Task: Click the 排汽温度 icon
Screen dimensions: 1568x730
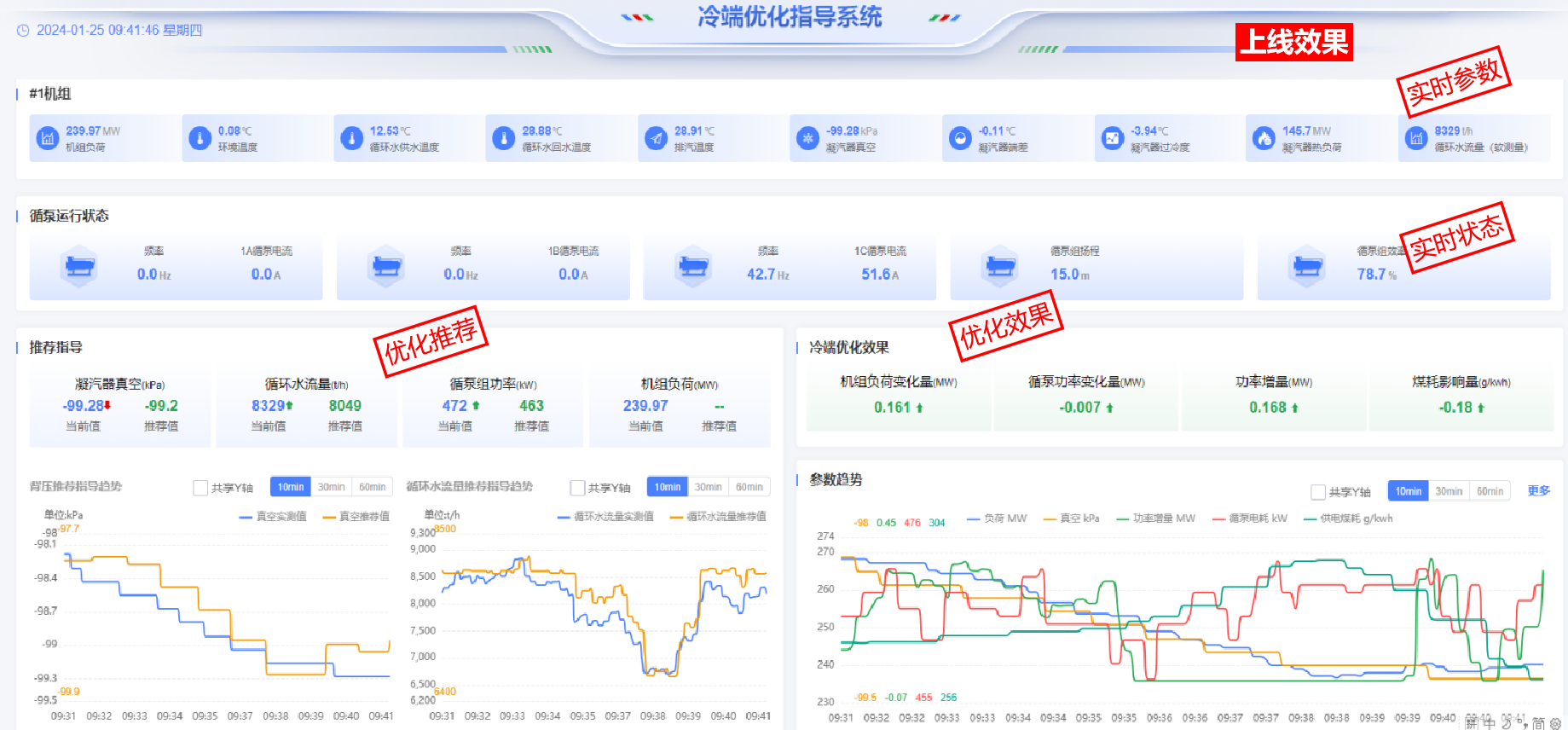Action: 656,138
